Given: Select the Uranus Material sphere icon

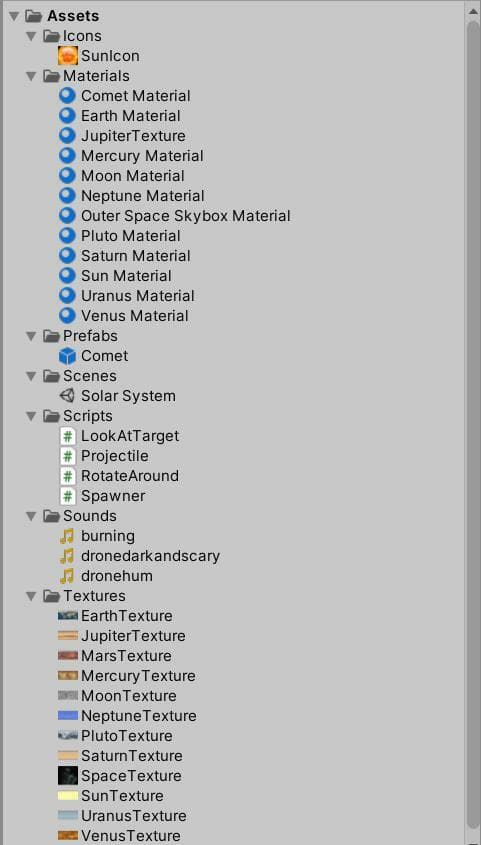Looking at the screenshot, I should (x=67, y=295).
